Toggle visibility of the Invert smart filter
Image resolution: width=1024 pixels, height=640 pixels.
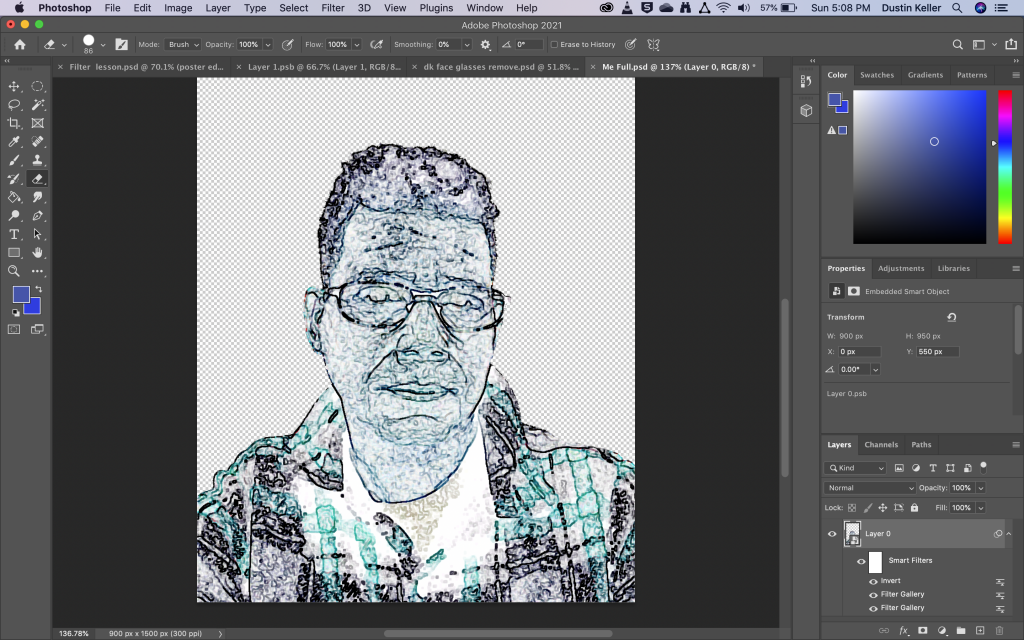873,581
